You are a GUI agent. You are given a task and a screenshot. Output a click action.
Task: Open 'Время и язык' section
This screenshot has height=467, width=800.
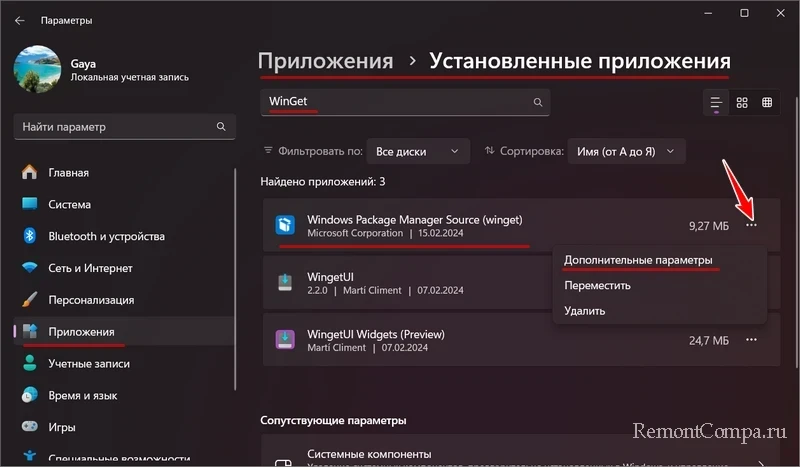tap(124, 396)
